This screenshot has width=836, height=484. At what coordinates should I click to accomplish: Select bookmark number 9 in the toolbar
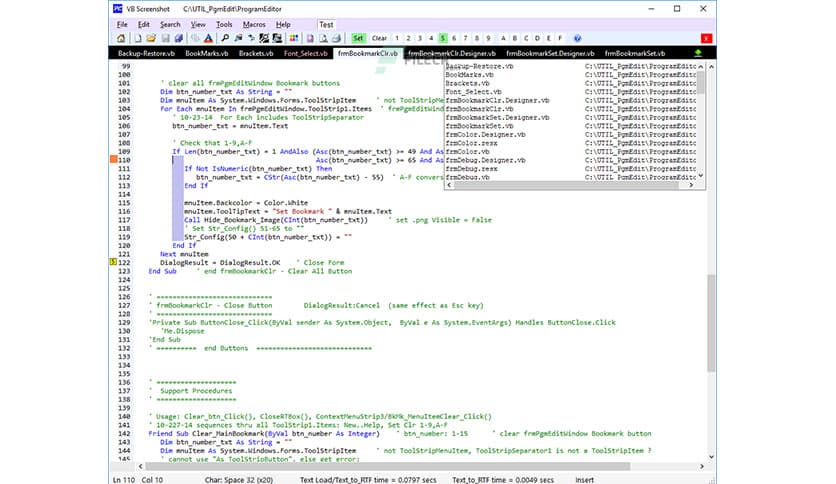(x=488, y=38)
